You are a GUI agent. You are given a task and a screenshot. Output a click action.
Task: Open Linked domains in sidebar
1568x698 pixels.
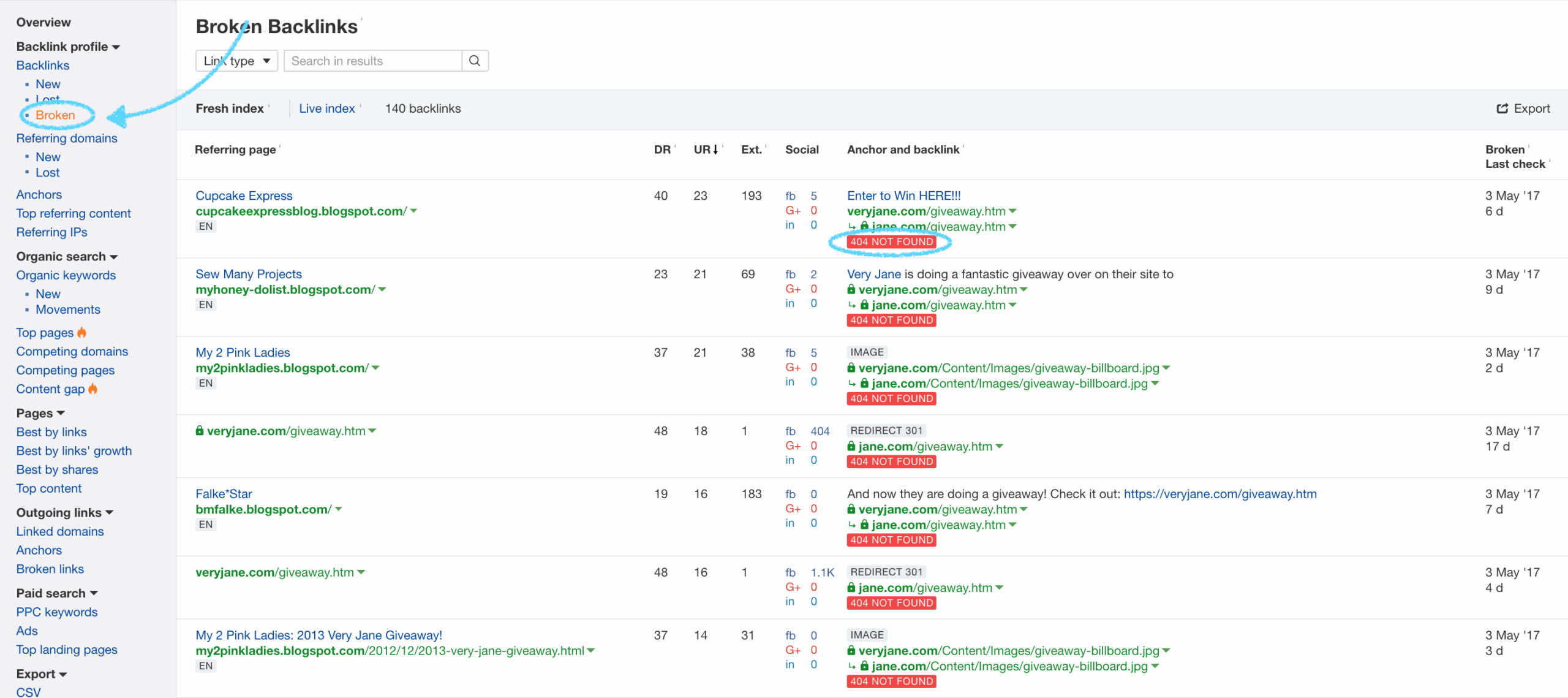(x=60, y=531)
